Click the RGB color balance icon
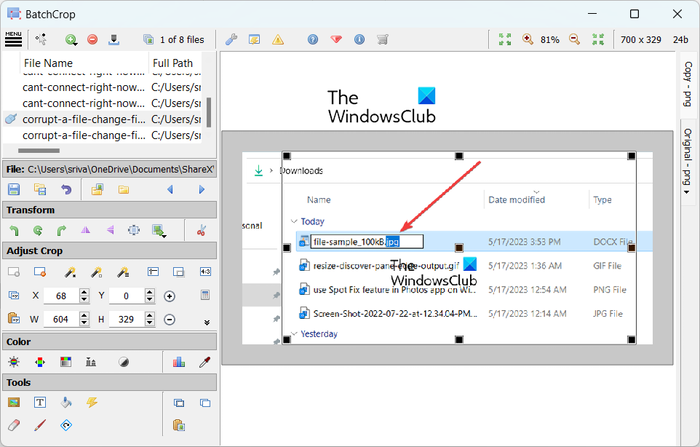The width and height of the screenshot is (700, 447). click(x=40, y=362)
